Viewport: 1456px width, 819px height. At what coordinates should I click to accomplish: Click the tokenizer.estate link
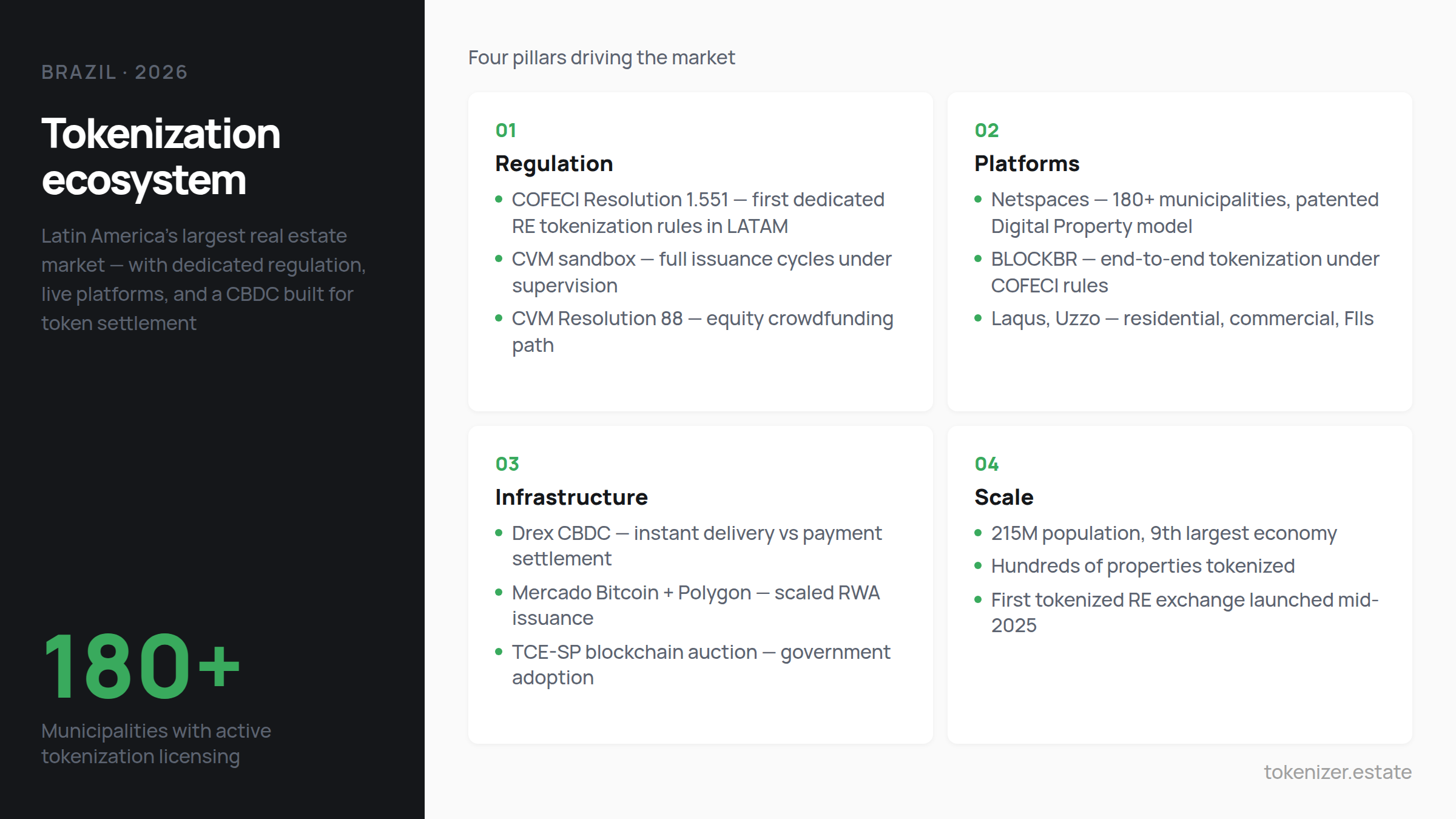click(x=1337, y=772)
